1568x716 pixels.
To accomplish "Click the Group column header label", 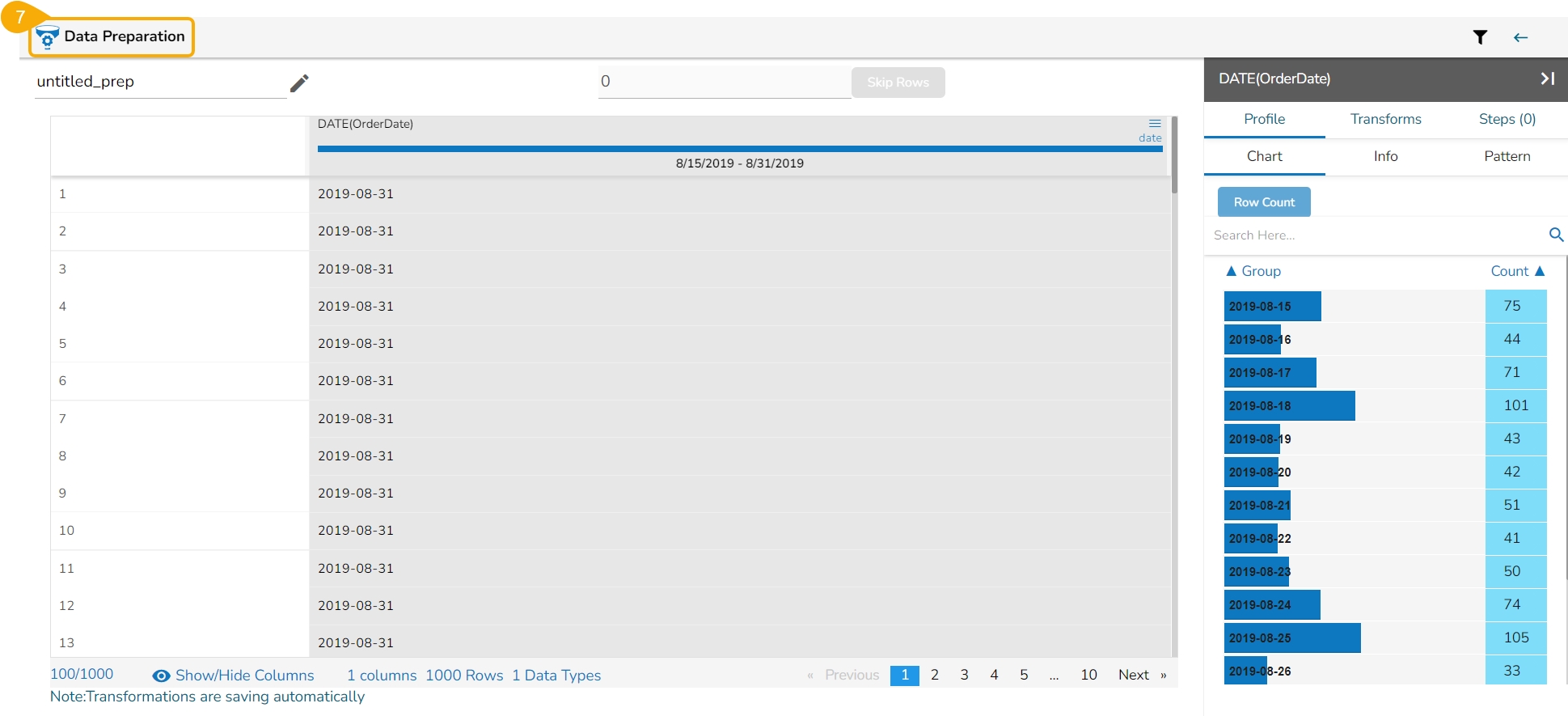I will (x=1262, y=271).
